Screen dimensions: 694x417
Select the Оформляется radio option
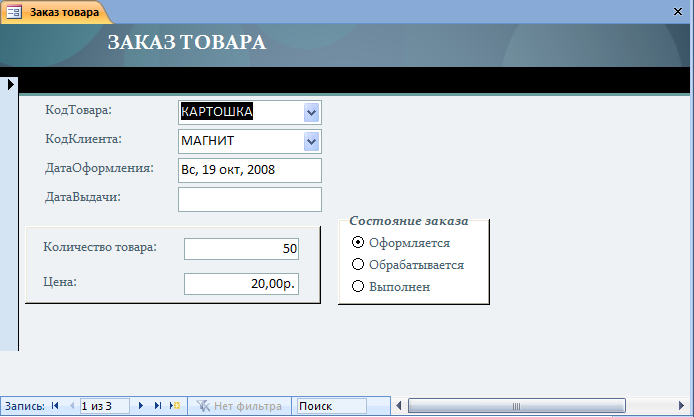click(x=358, y=243)
